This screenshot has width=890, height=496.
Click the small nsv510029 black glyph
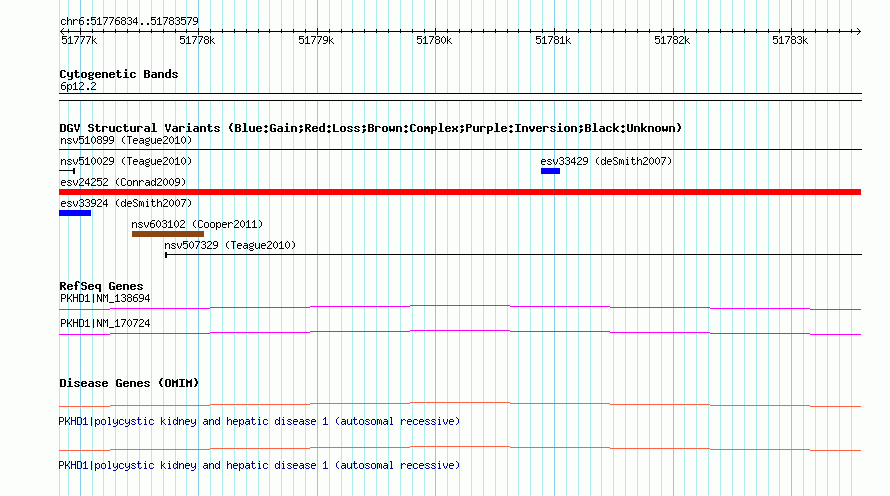coord(67,171)
